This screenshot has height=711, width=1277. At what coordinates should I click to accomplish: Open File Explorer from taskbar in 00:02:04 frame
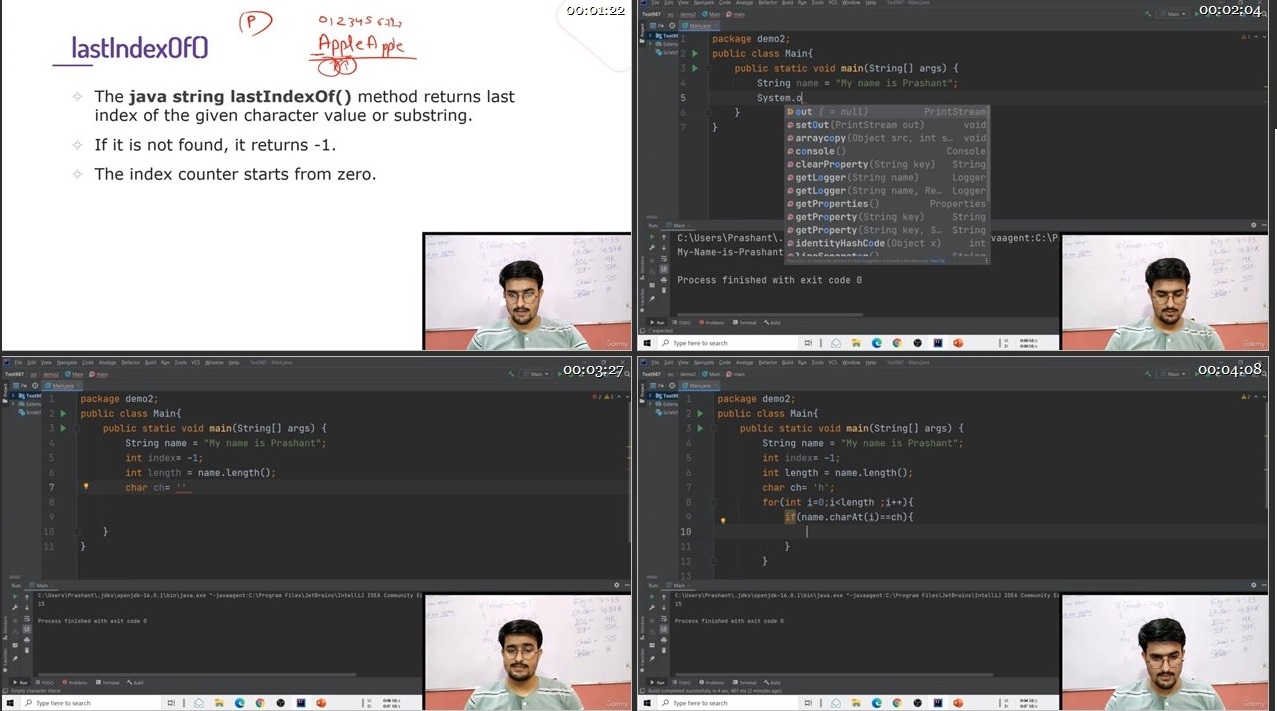point(856,343)
